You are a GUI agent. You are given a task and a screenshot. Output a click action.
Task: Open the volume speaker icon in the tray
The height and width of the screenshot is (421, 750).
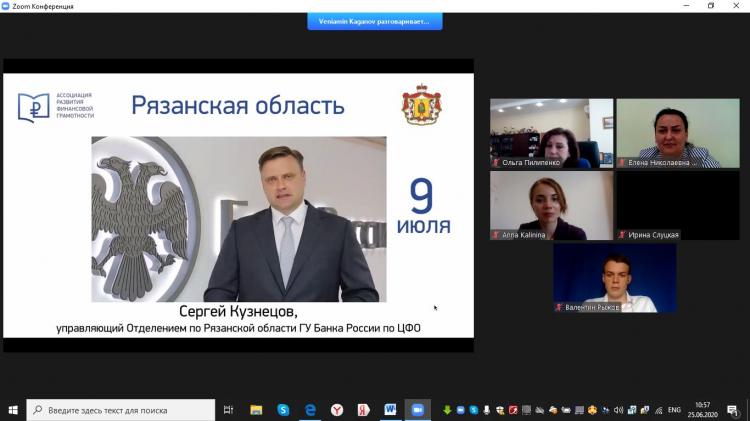[618, 410]
